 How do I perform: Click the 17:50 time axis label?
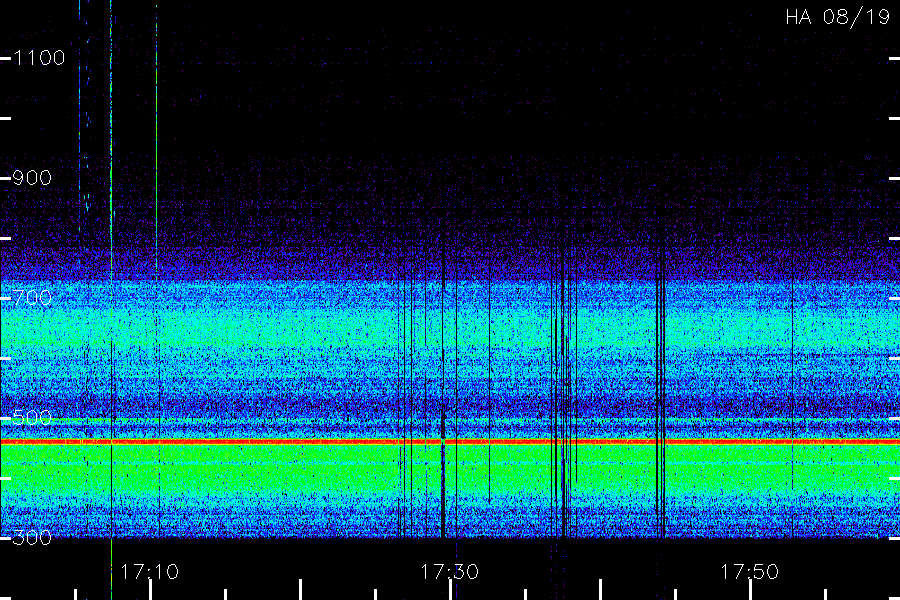[750, 572]
